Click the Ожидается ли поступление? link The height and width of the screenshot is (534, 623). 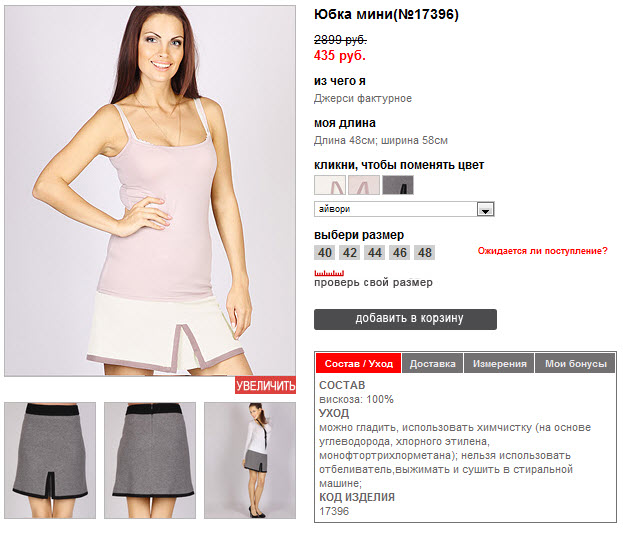(x=542, y=251)
